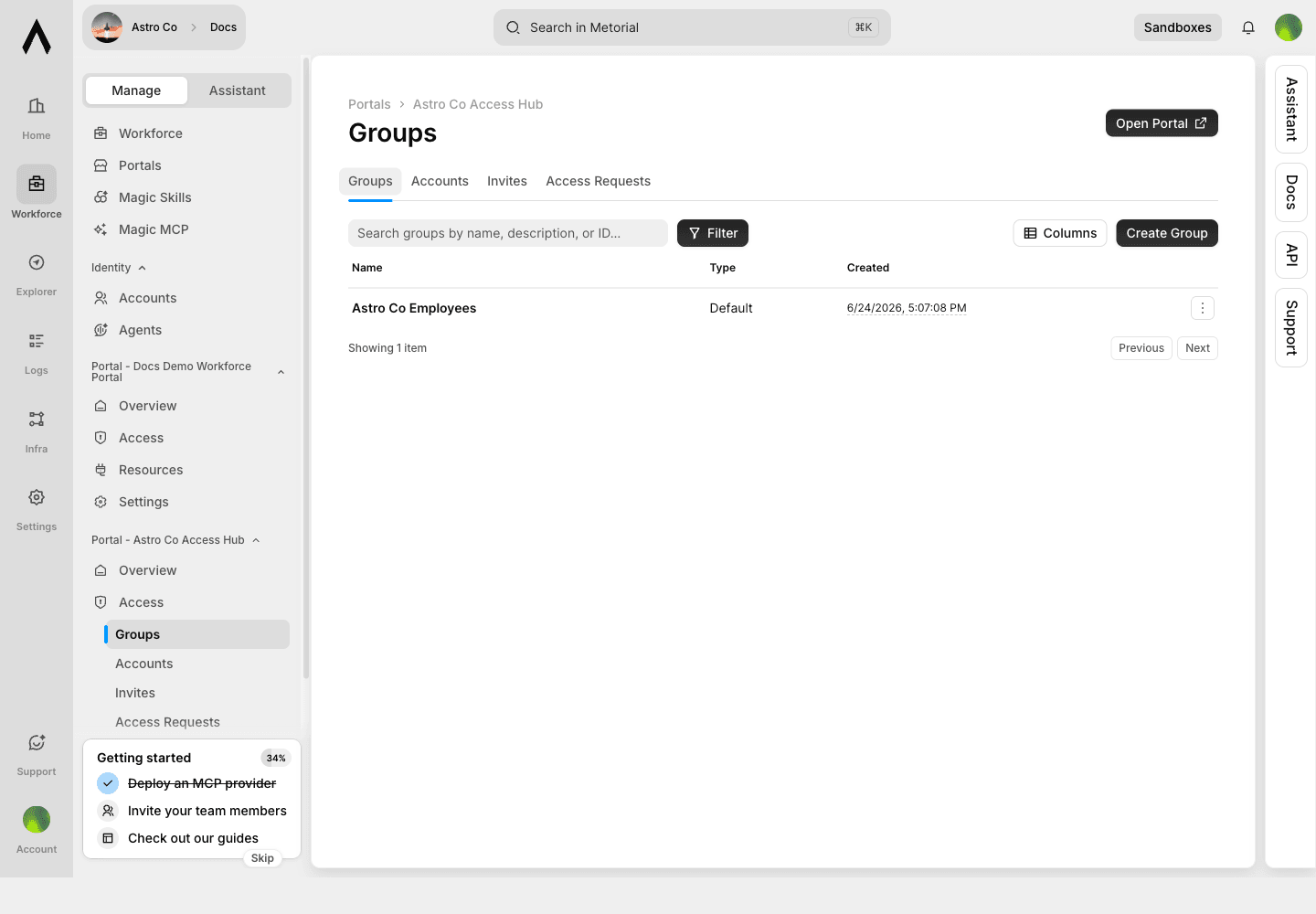1316x914 pixels.
Task: Open Access under Astro Co Access Hub
Action: tap(187, 602)
